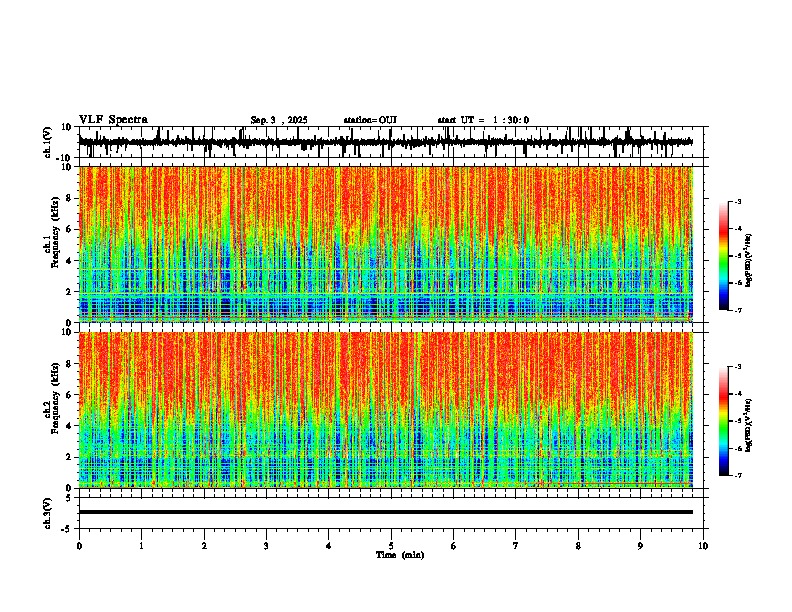Click the "ch.3(V)" axis label
The image size is (792, 612).
click(x=48, y=513)
